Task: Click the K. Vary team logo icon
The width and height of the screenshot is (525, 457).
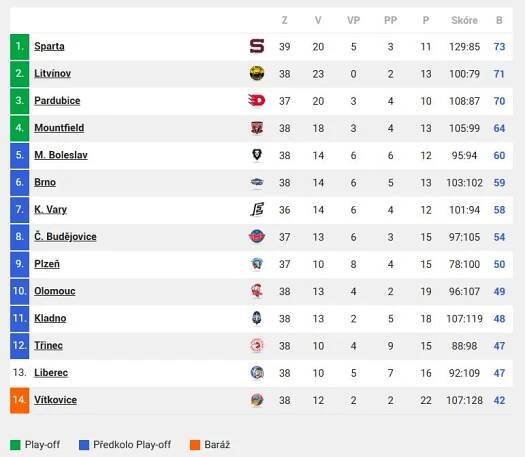Action: tap(257, 209)
